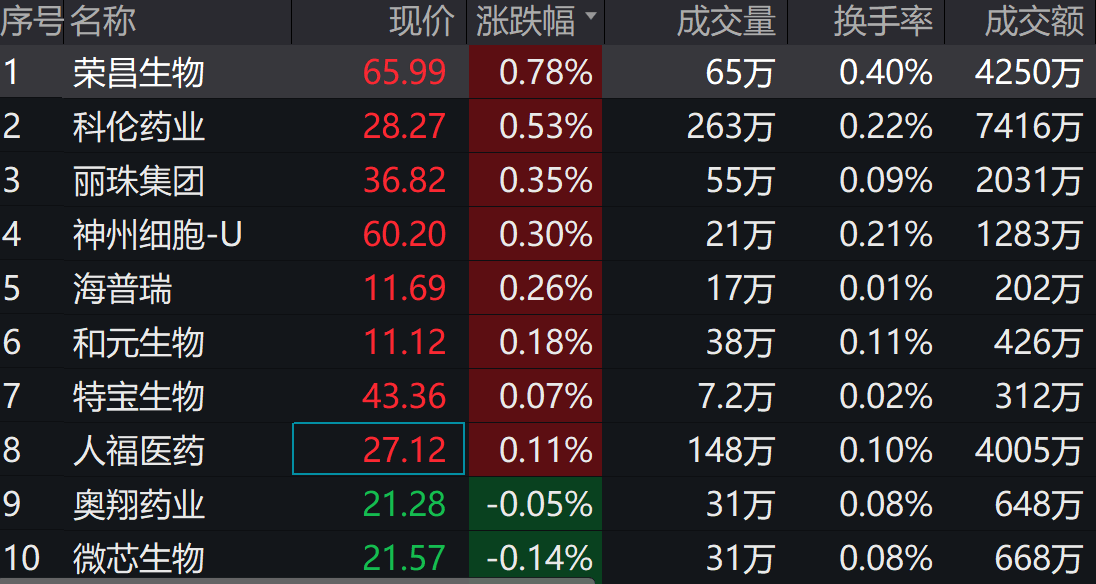Click the price 11.69
Viewport: 1096px width, 584px height.
point(405,288)
